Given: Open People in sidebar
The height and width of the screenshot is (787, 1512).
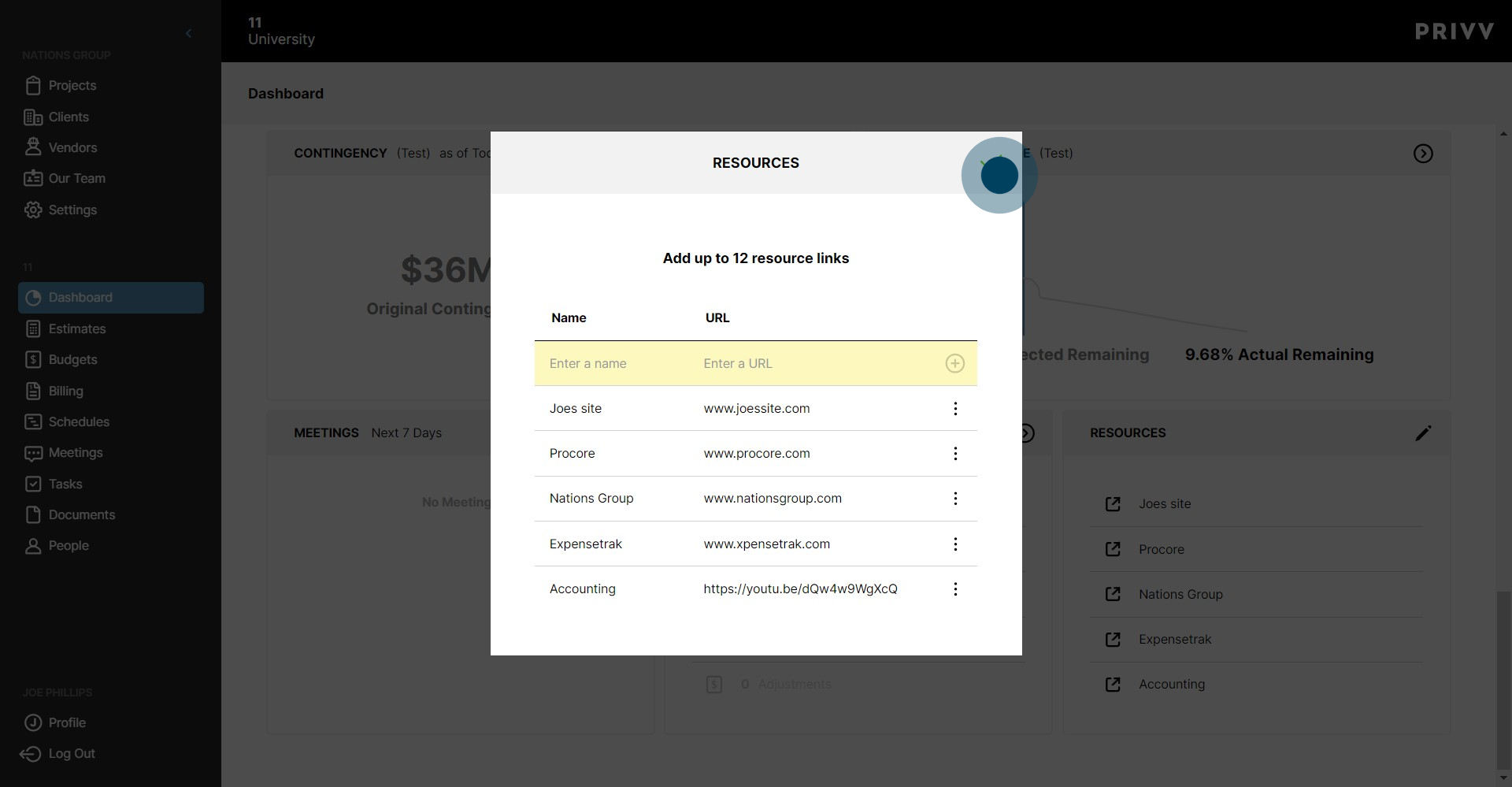Looking at the screenshot, I should pos(69,546).
